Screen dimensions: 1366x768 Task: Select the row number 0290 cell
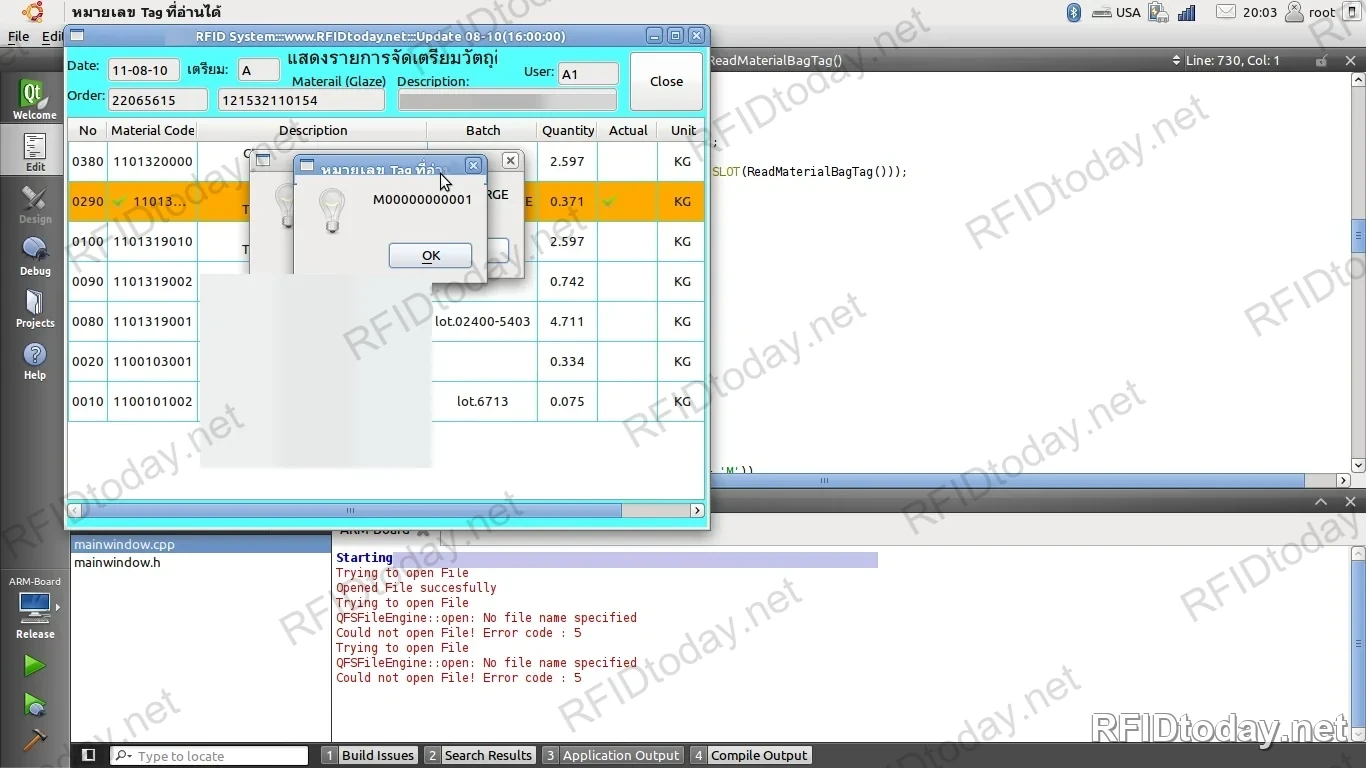click(88, 201)
